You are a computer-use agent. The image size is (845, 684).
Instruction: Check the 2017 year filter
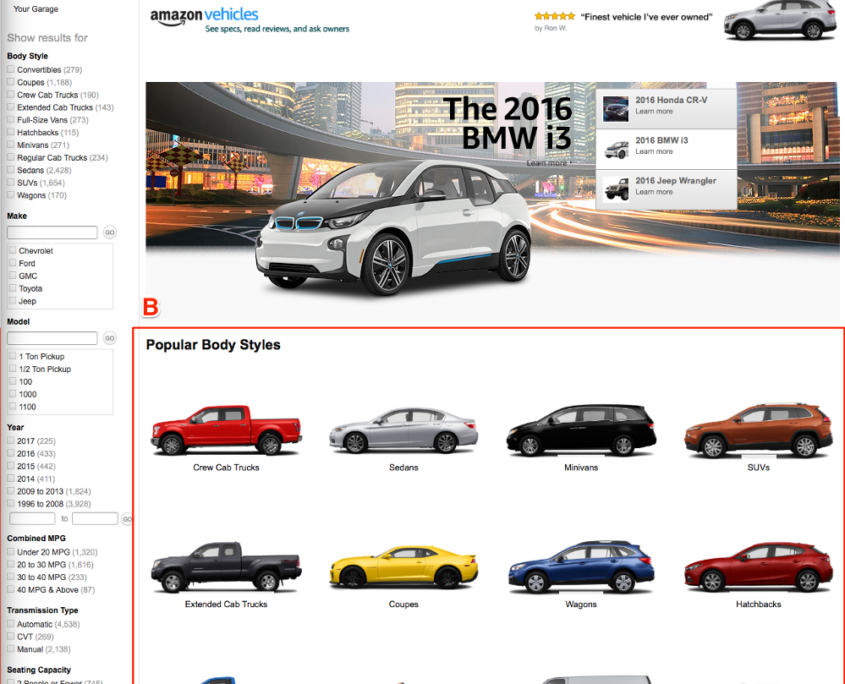point(11,440)
